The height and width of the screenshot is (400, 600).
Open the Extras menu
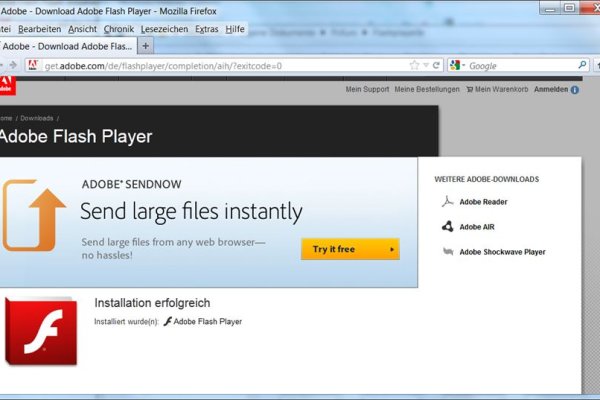click(x=207, y=29)
